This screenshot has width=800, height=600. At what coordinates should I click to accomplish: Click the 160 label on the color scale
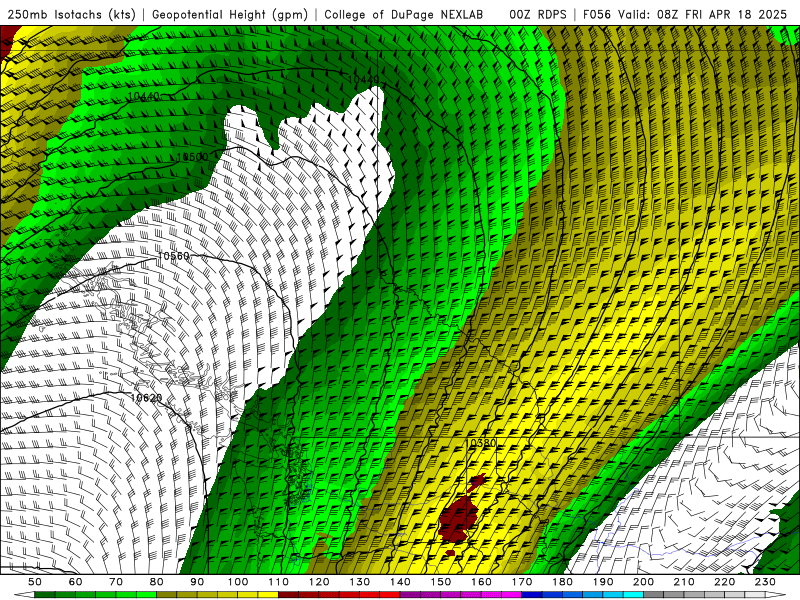(x=481, y=582)
